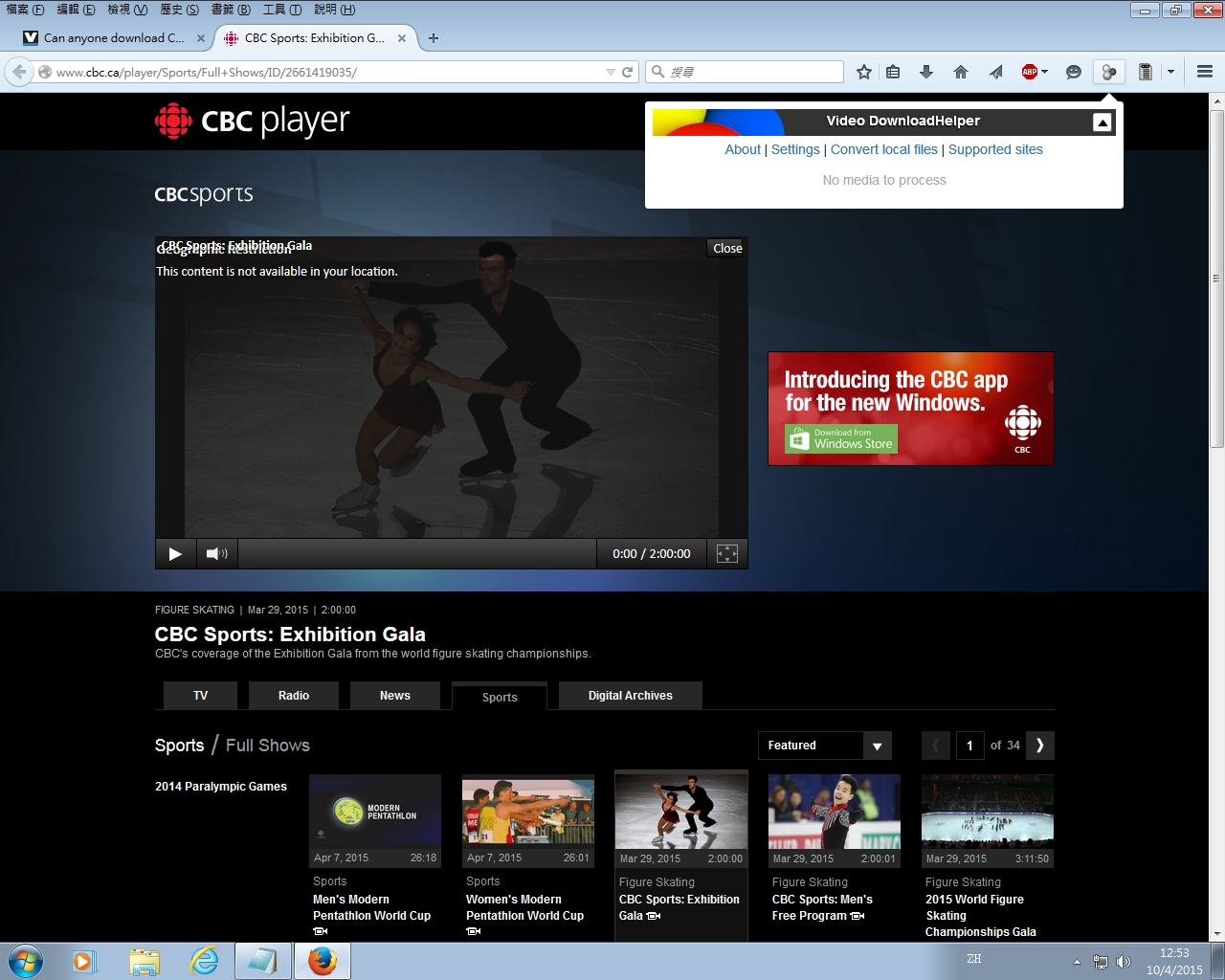The width and height of the screenshot is (1225, 980).
Task: Go back using the browser back arrow
Action: pos(19,72)
